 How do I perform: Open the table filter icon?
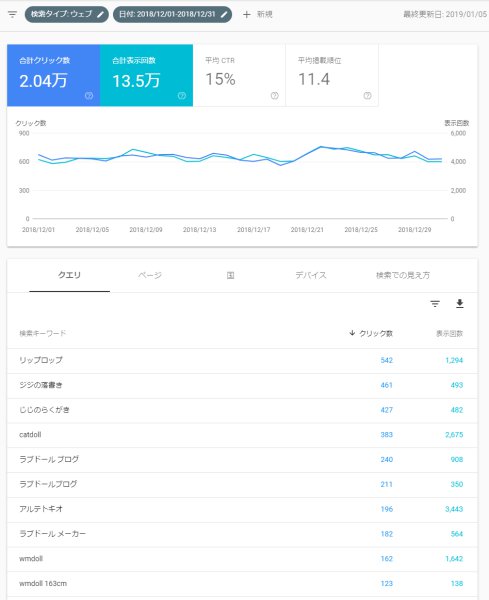click(435, 304)
